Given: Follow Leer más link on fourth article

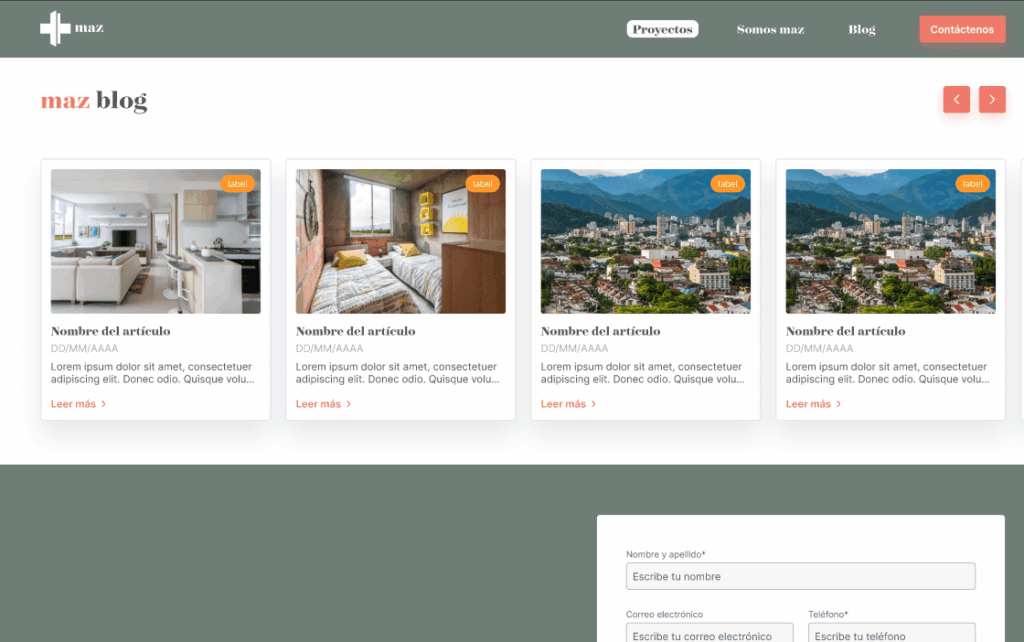Looking at the screenshot, I should [813, 404].
